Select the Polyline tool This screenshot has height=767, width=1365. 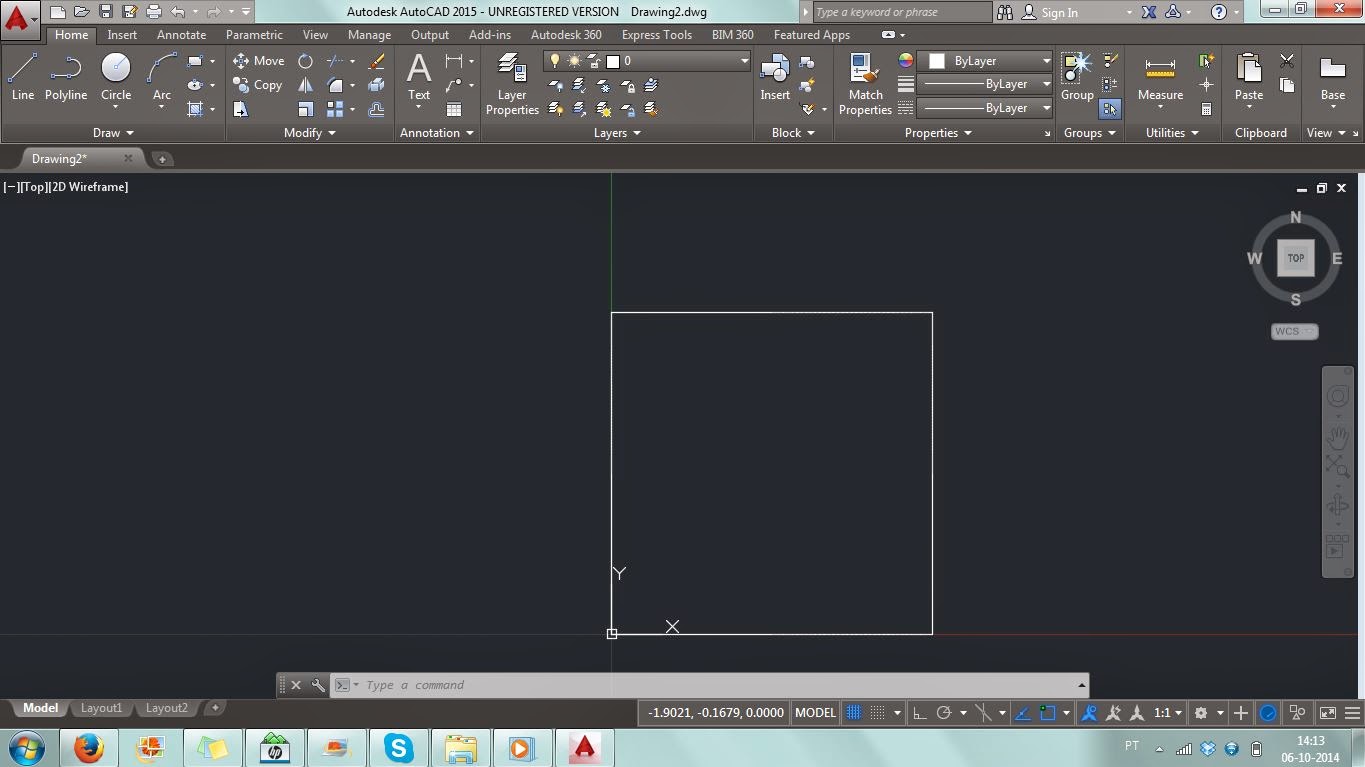tap(66, 78)
